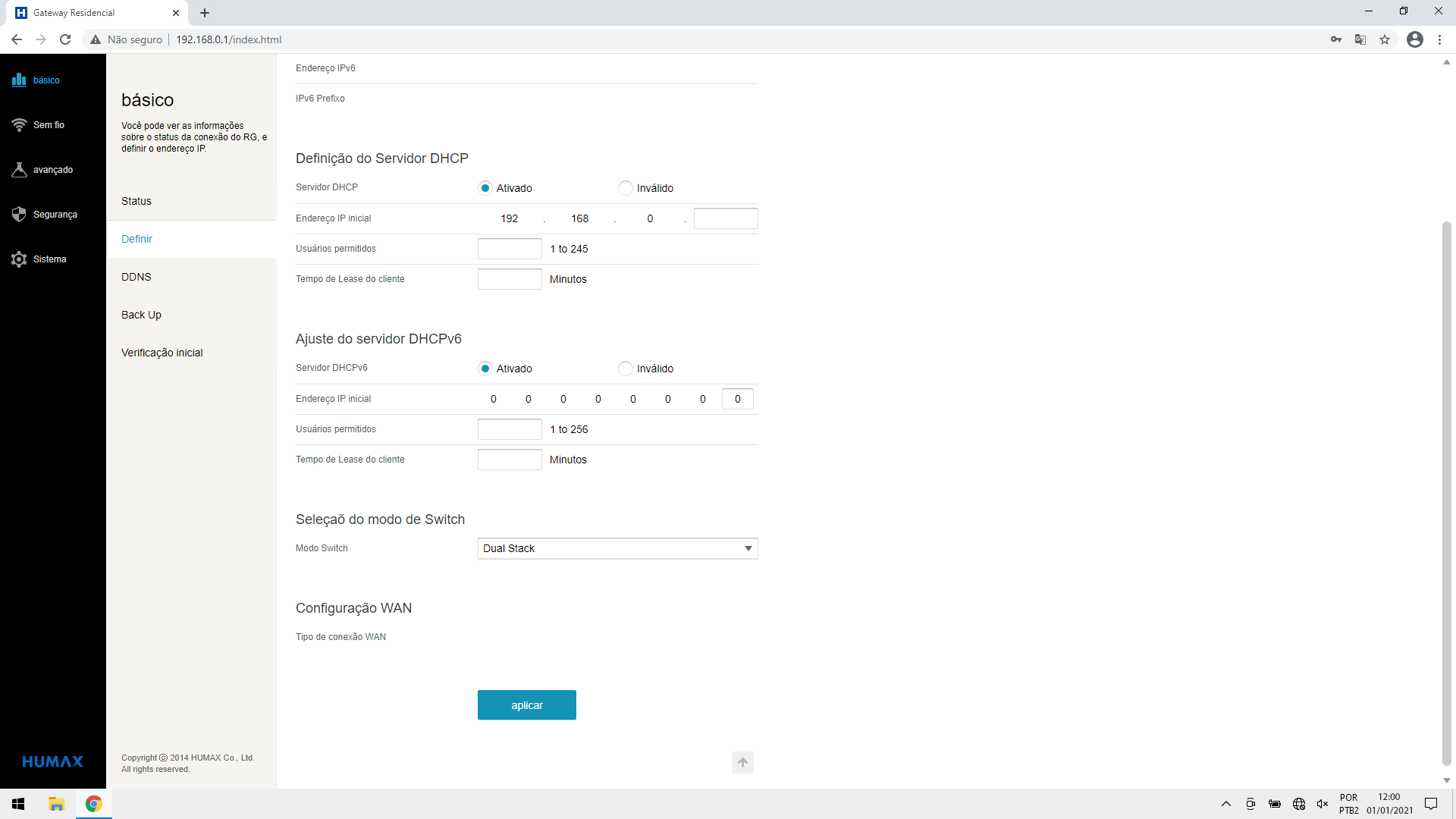The height and width of the screenshot is (819, 1456).
Task: Bookmark this page with star icon
Action: click(x=1385, y=39)
